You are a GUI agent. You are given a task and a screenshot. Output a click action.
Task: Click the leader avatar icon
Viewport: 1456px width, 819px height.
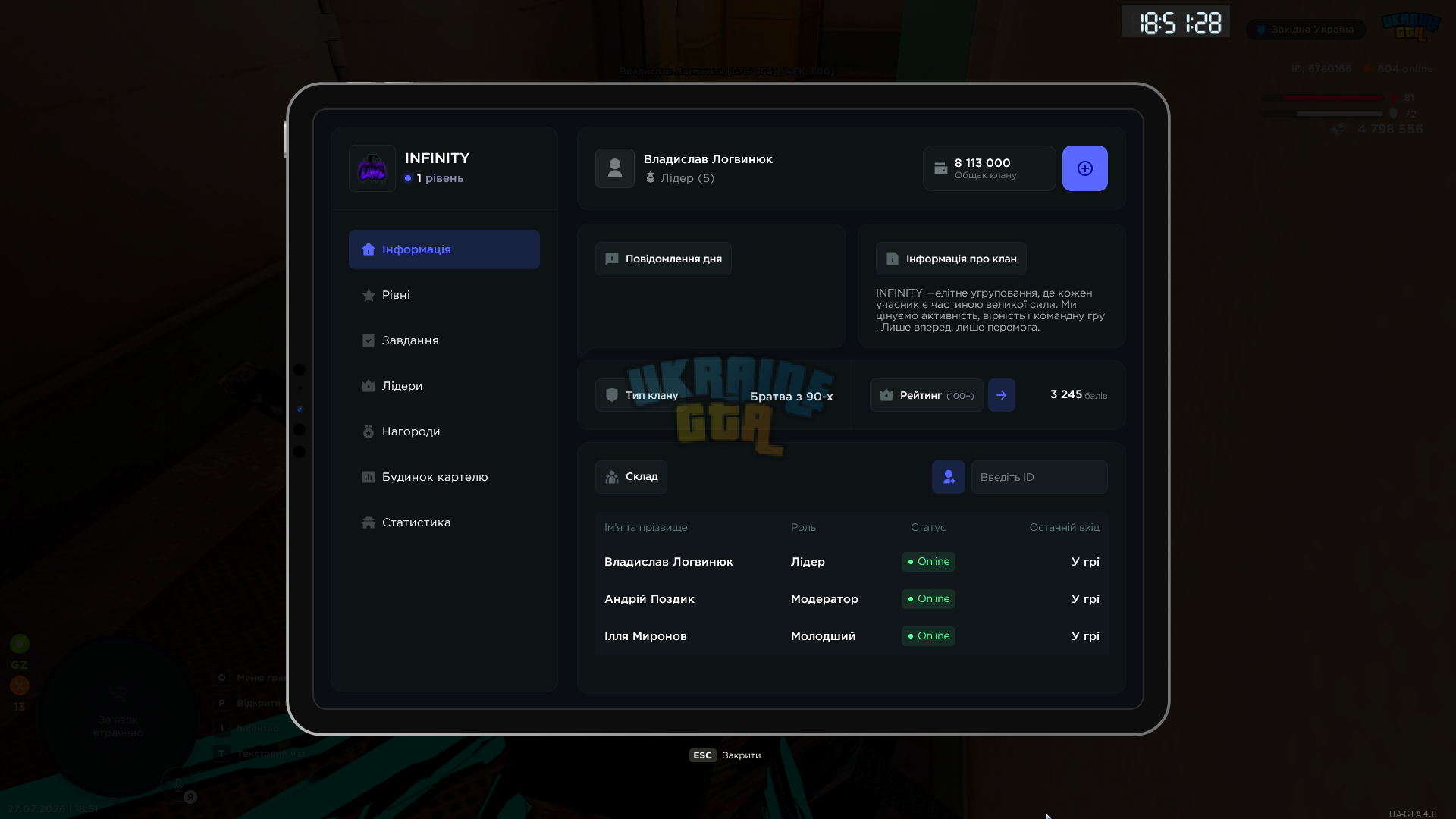tap(615, 168)
